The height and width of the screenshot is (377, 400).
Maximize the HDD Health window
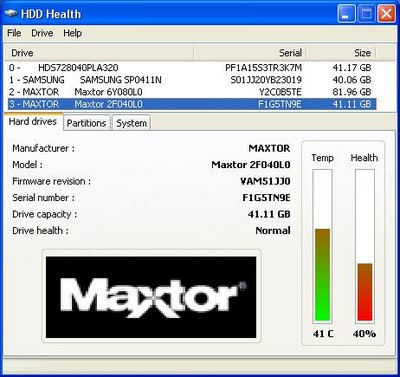pyautogui.click(x=366, y=14)
